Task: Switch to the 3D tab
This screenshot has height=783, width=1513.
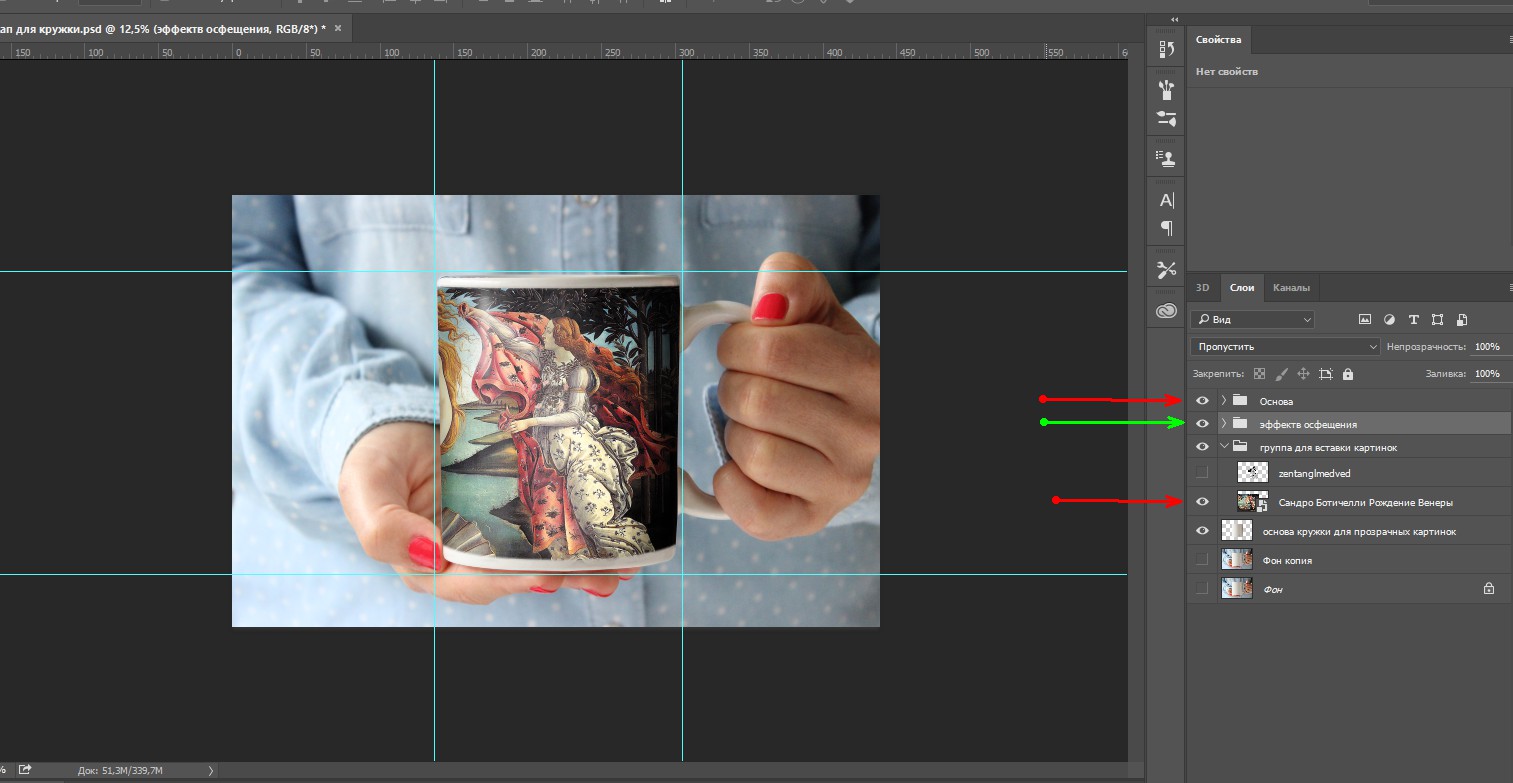Action: 1203,288
